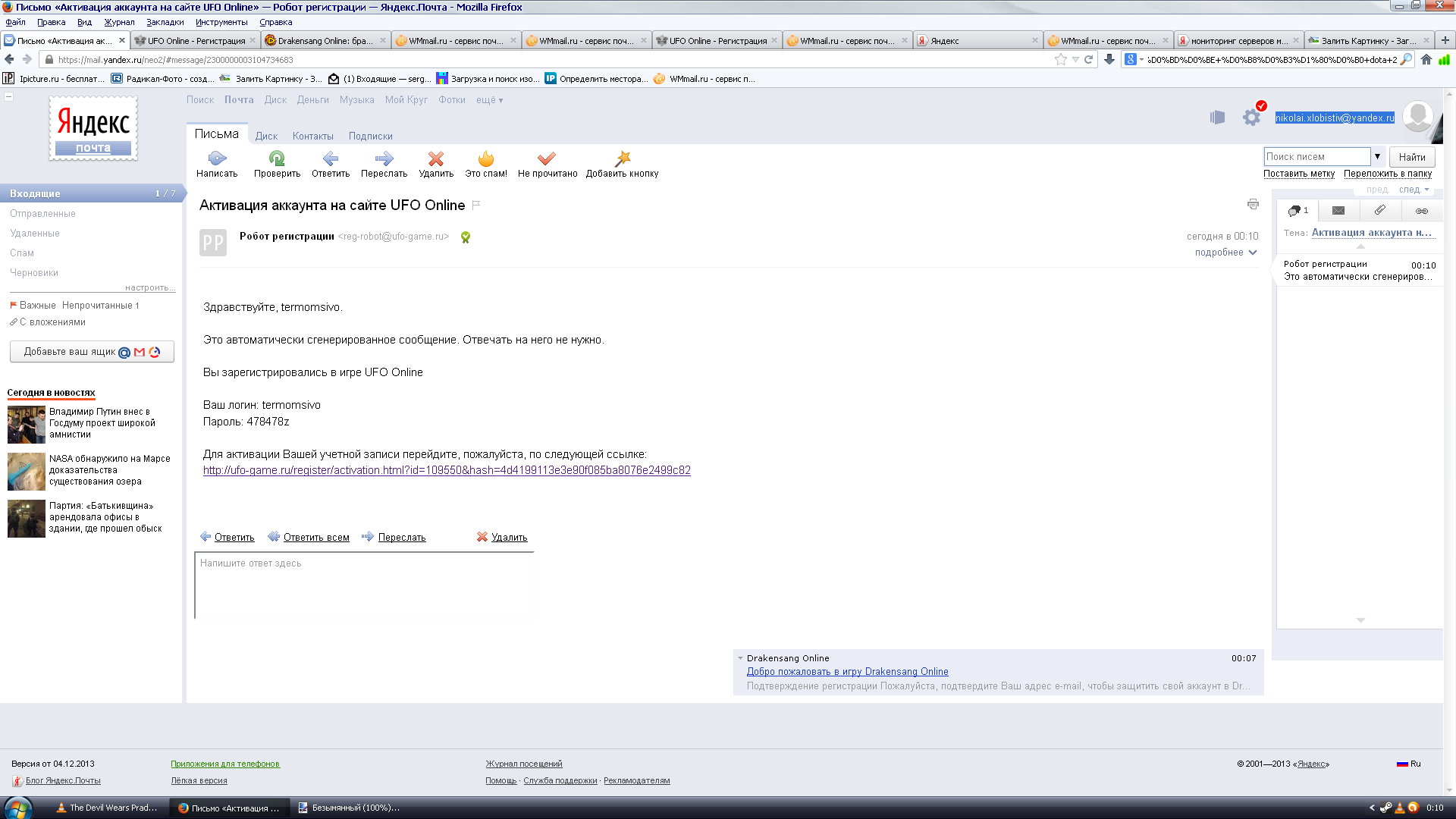Open the Контакты tab
Viewport: 1456px width, 819px height.
[x=313, y=136]
